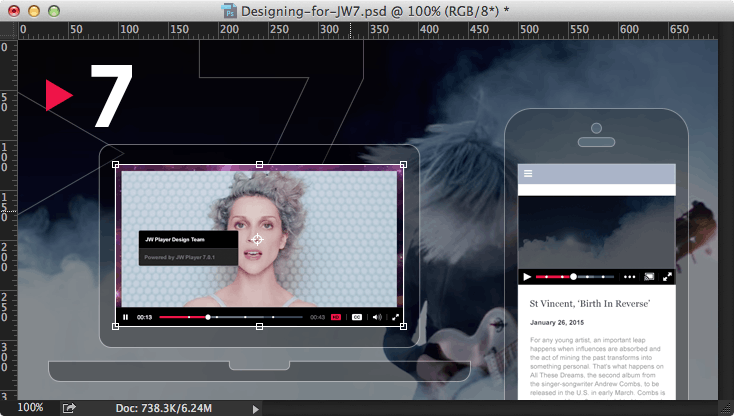The image size is (734, 416).
Task: Toggle the HD quality badge
Action: (x=336, y=317)
